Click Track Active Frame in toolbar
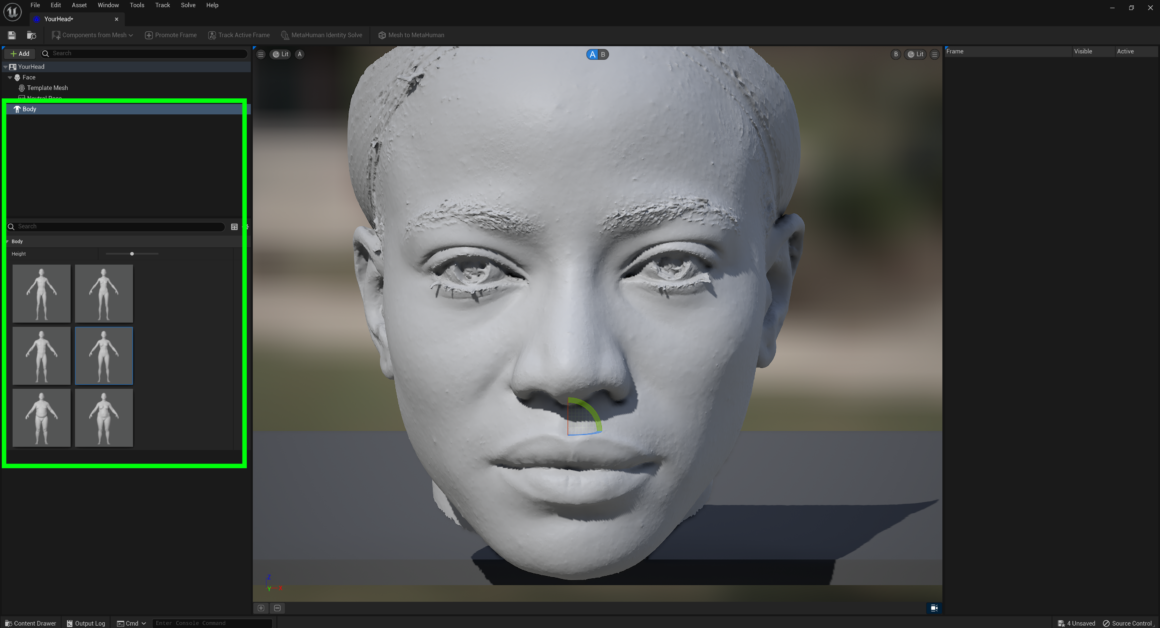1160x628 pixels. (x=239, y=35)
